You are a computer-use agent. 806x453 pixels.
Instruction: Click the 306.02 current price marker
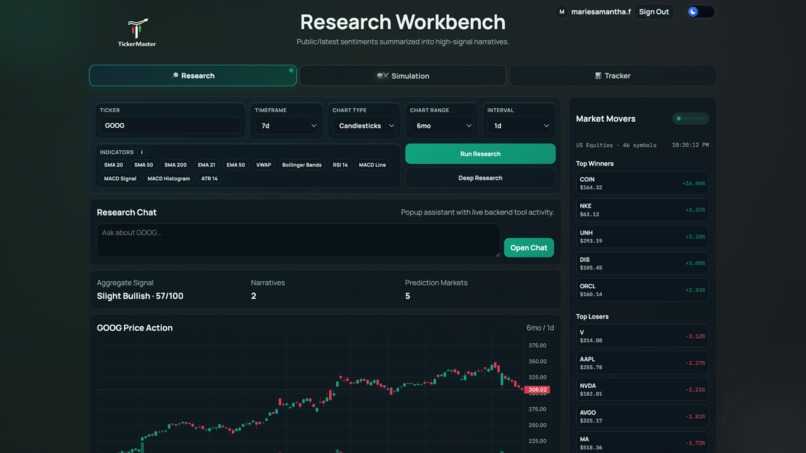point(537,390)
